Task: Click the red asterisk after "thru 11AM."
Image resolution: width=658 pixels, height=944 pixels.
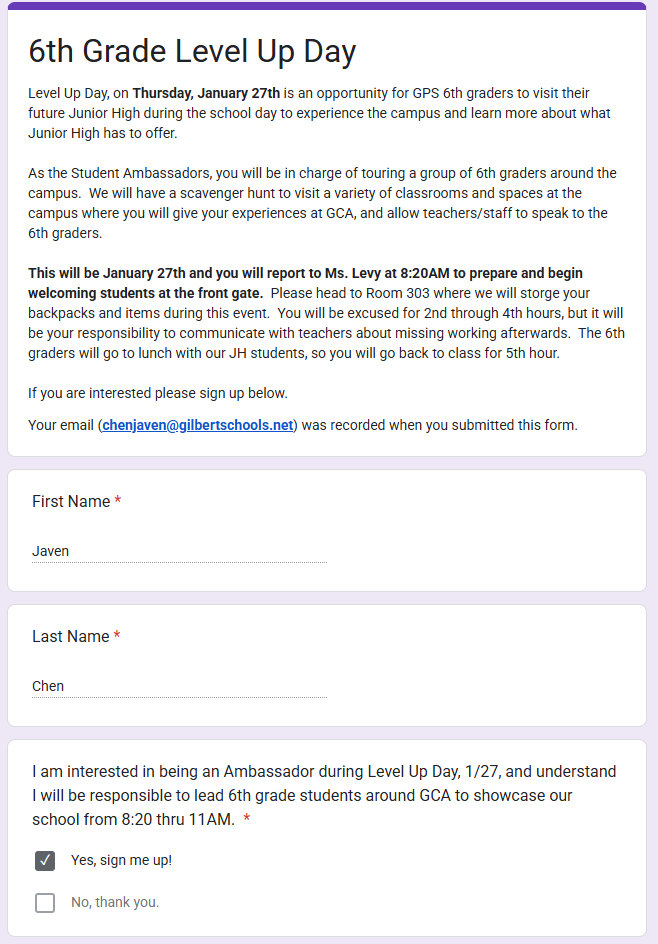Action: click(246, 820)
